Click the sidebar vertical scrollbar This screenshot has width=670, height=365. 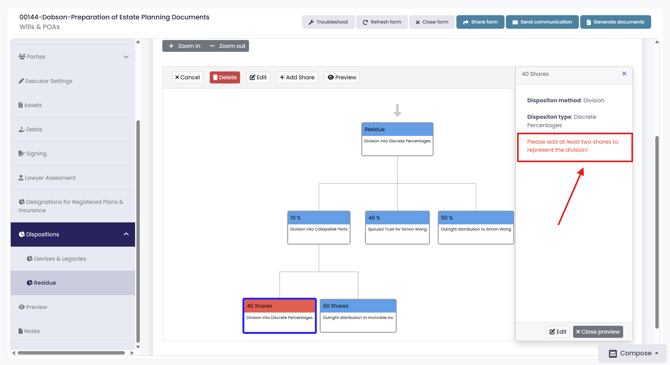(138, 231)
